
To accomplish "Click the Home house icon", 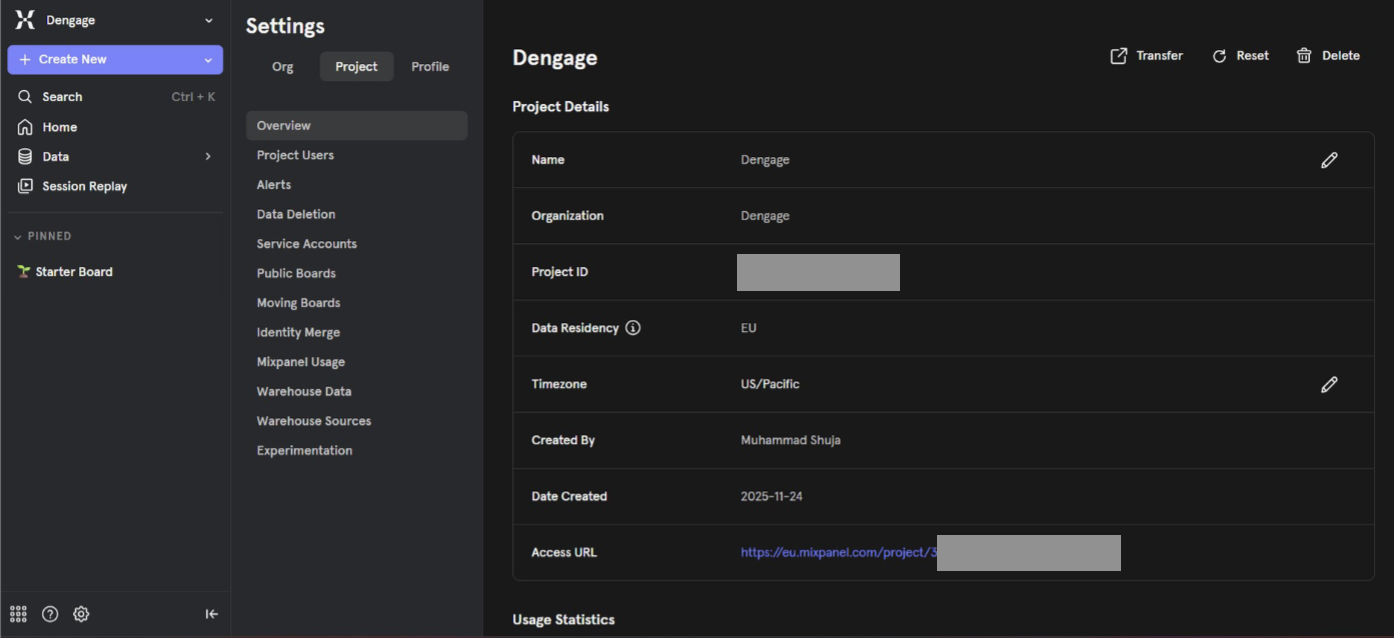I will pos(25,127).
